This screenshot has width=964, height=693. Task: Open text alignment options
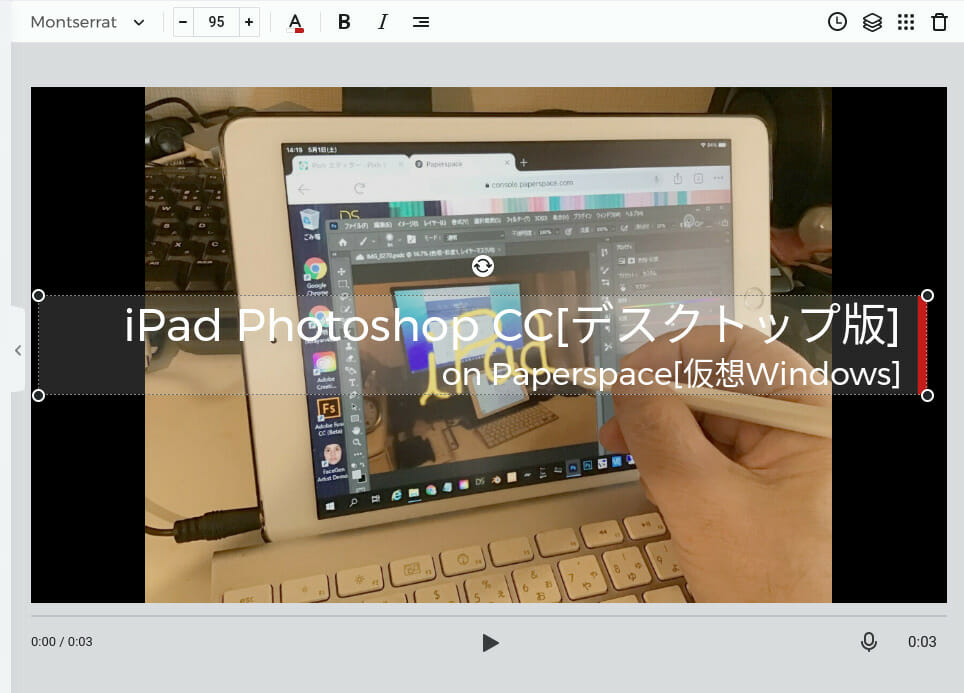421,22
